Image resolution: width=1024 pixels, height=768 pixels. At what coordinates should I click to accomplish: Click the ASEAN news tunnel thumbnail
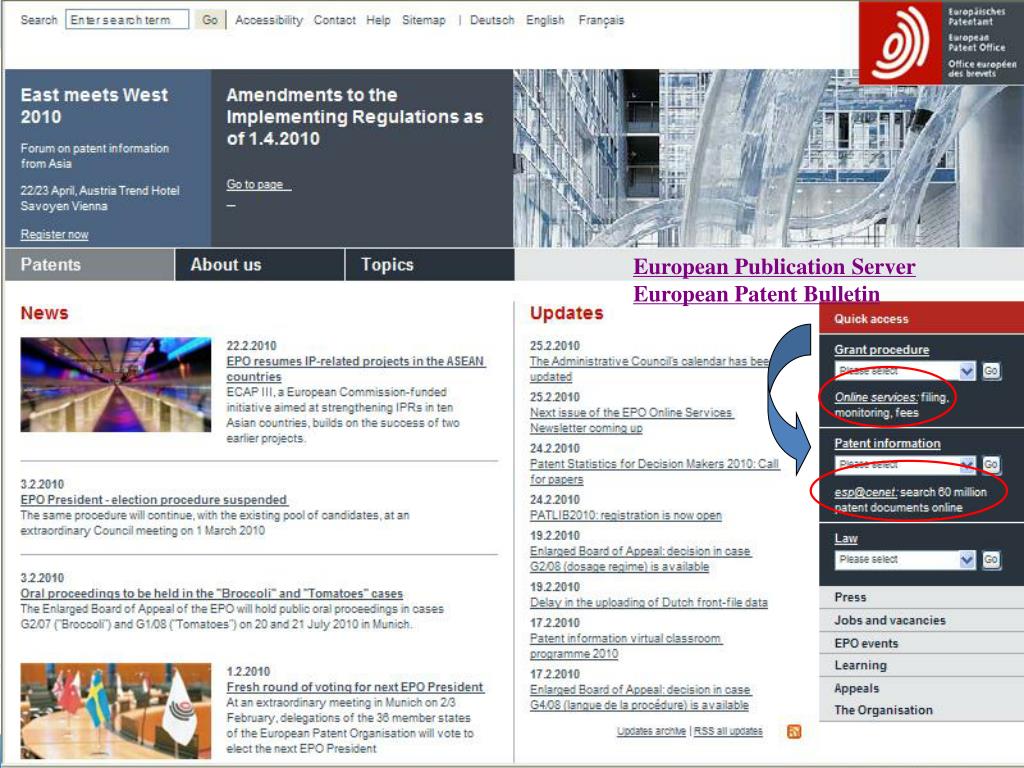116,385
